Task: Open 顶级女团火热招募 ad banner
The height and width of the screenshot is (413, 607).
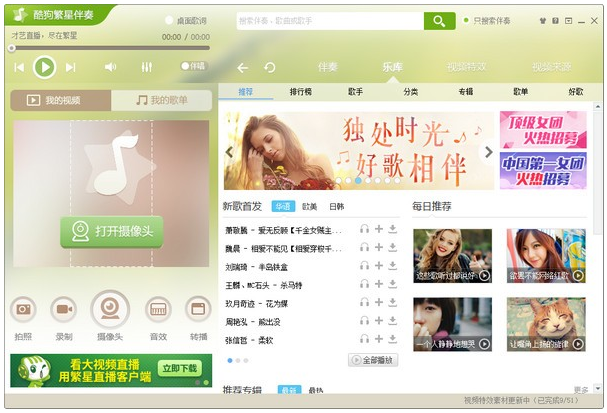Action: pos(543,130)
